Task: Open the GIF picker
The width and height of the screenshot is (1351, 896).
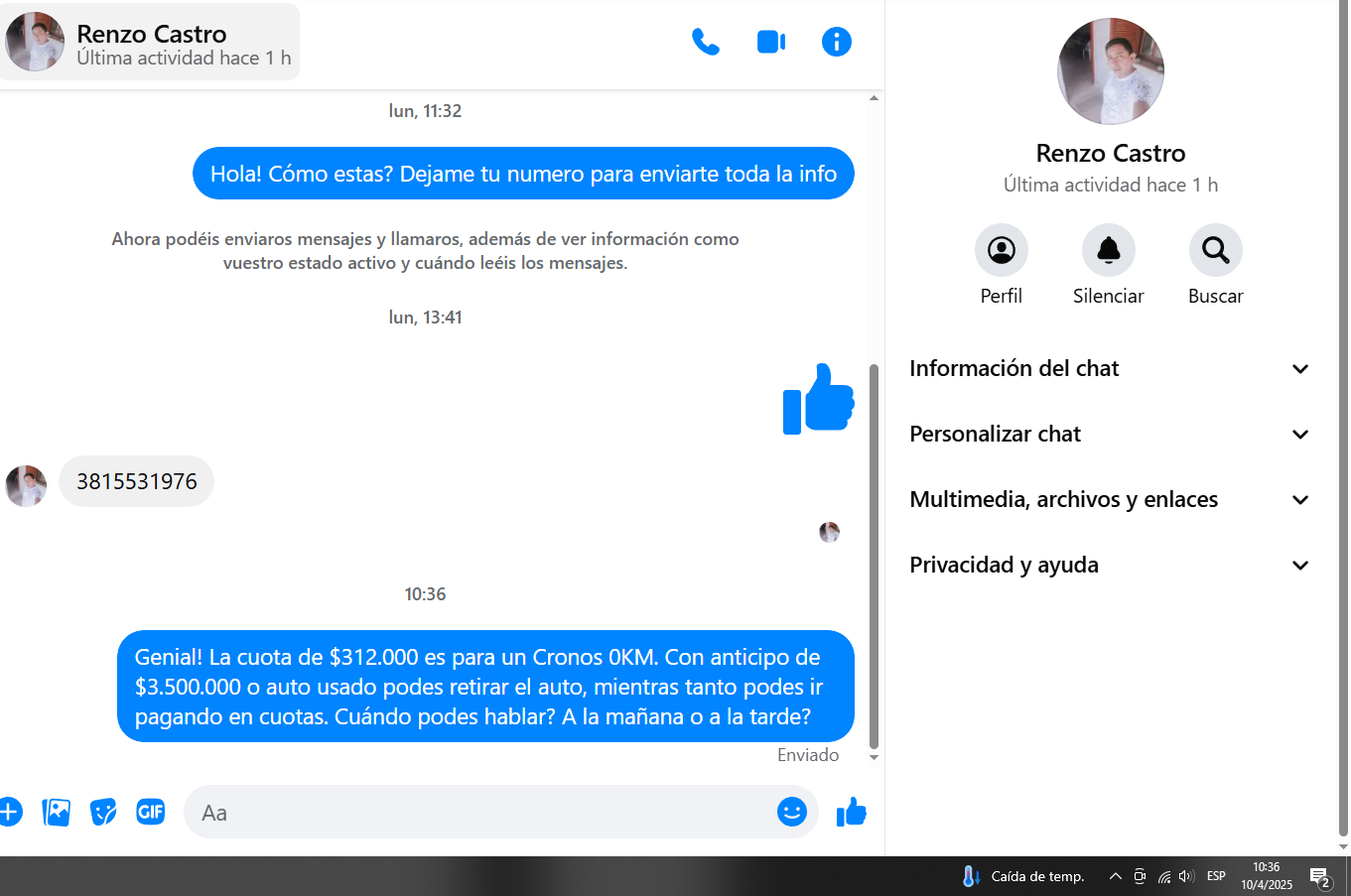Action: coord(150,812)
